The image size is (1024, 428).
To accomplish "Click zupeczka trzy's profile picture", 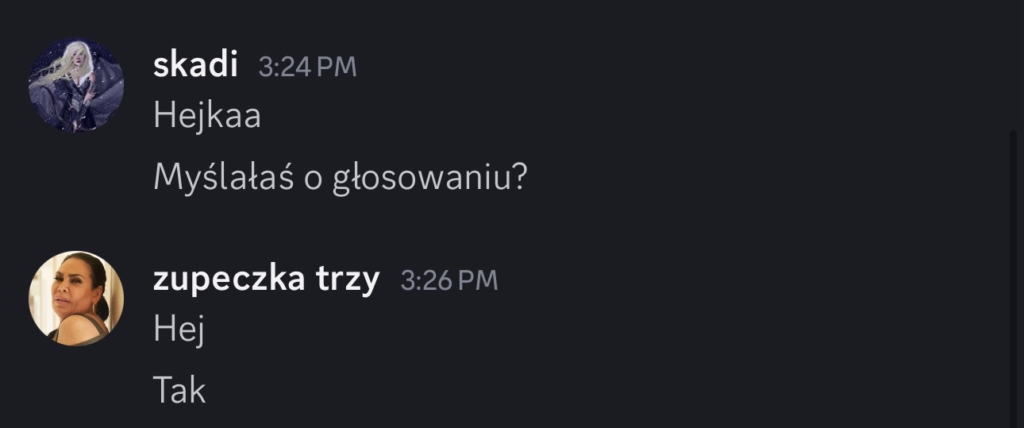I will [76, 298].
